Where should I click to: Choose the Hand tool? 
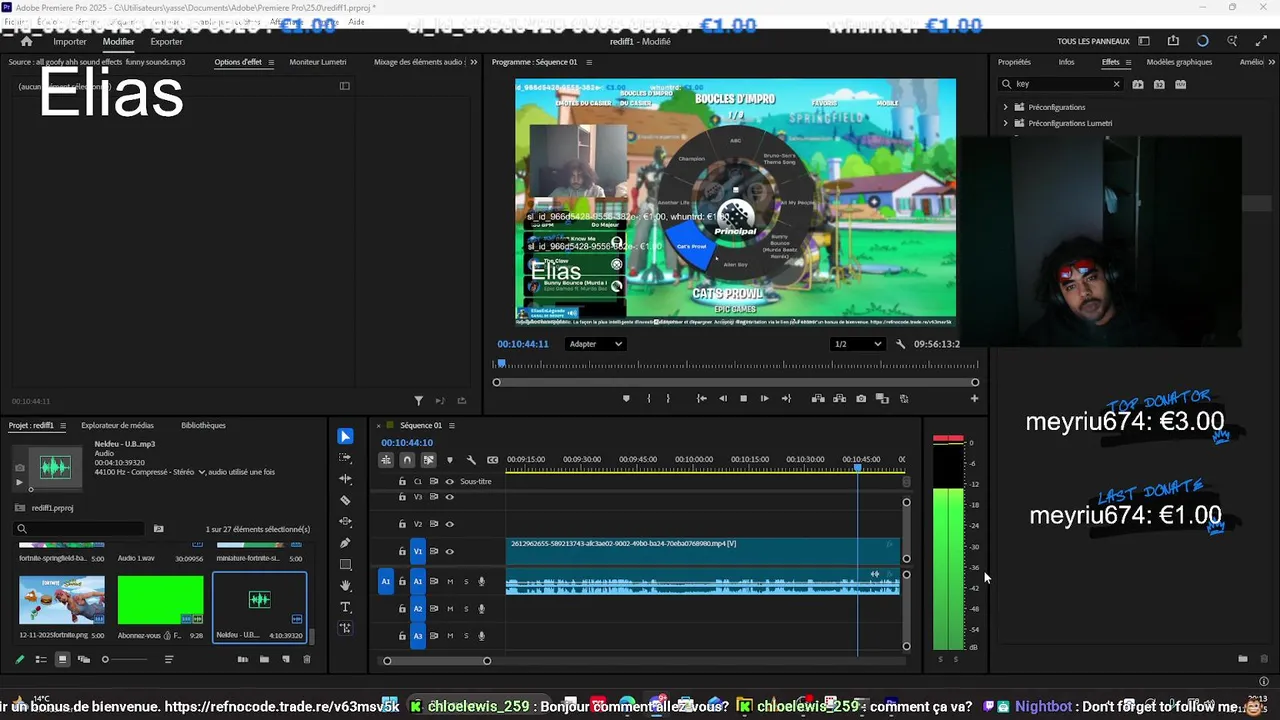tap(345, 586)
